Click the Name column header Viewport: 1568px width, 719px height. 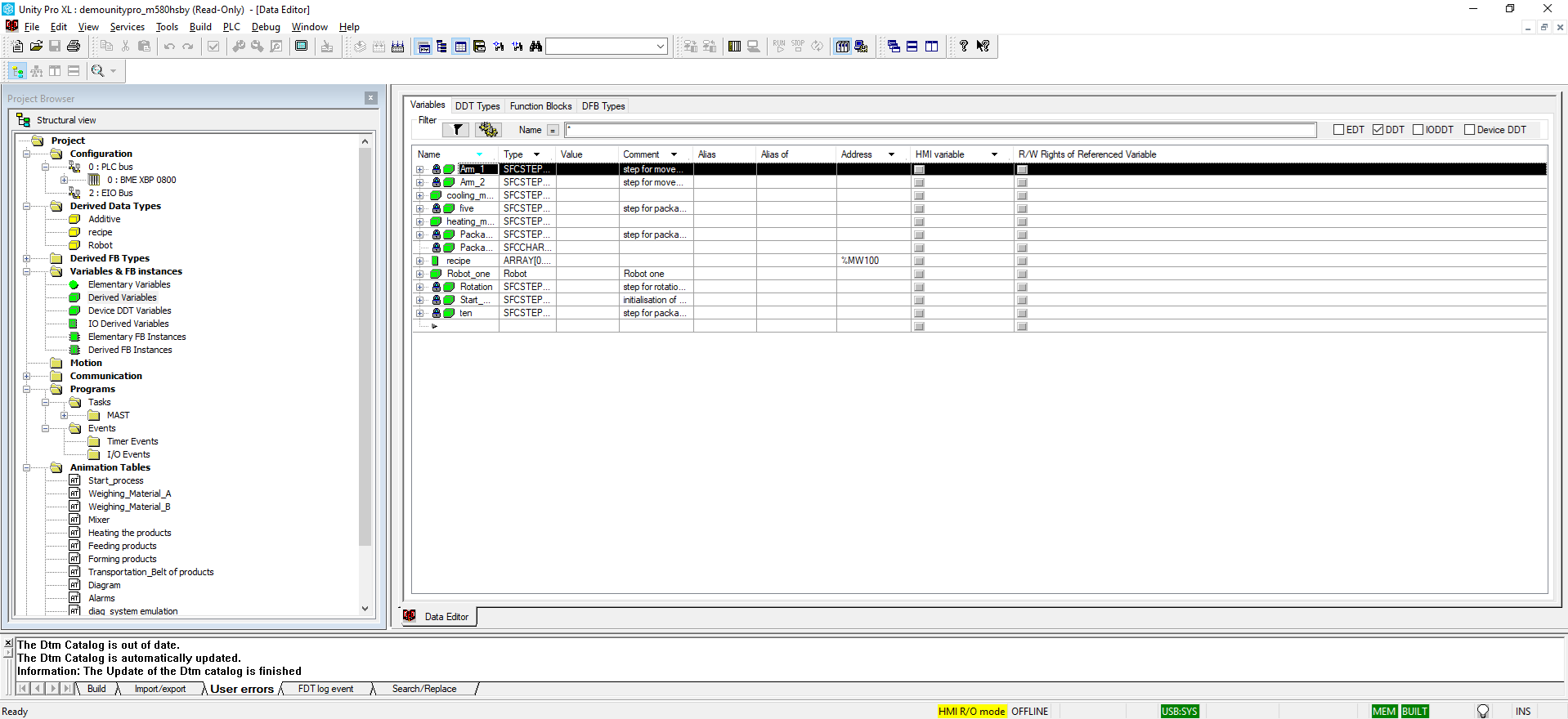pos(455,154)
